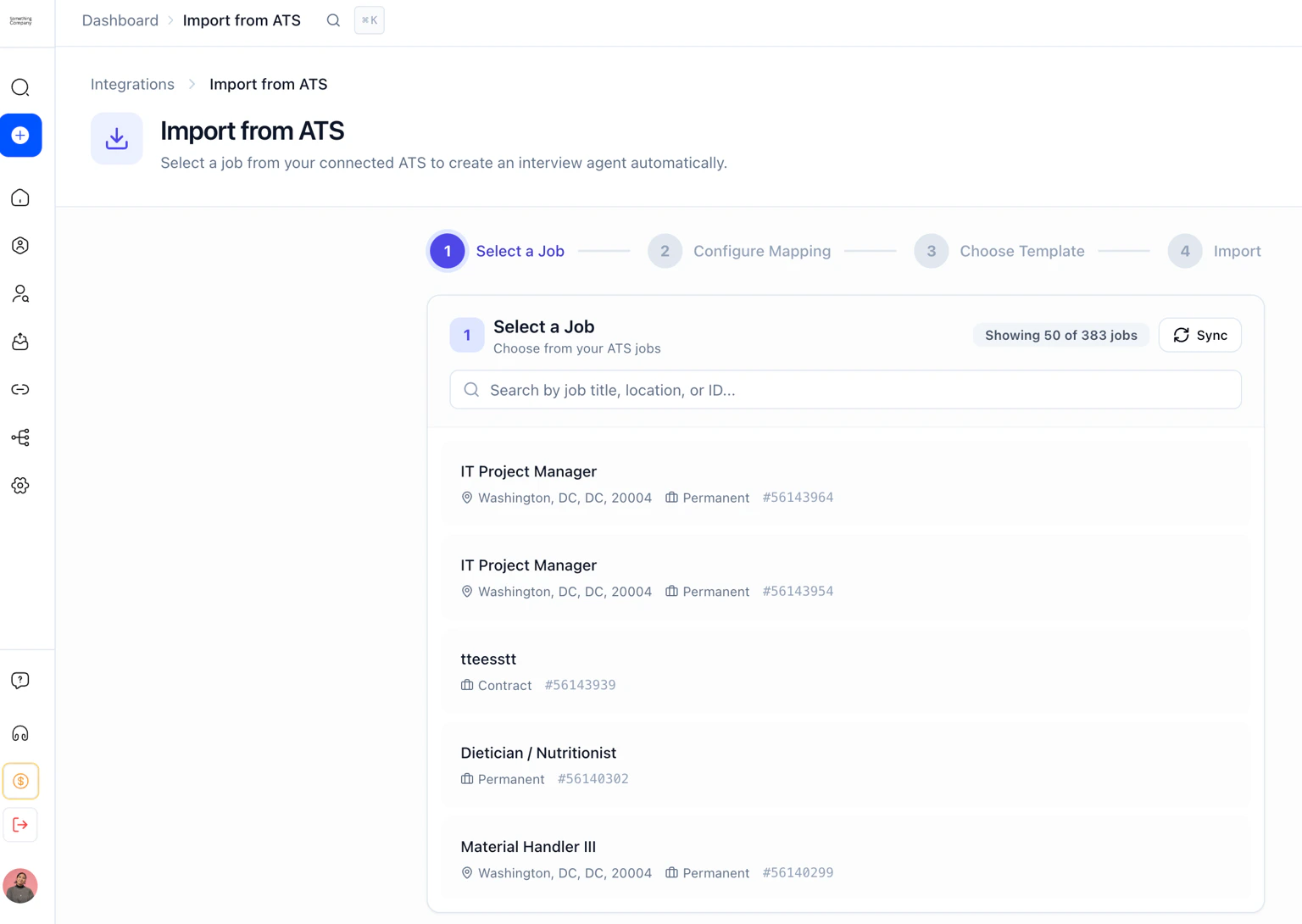
Task: Click Washington location on Material Handler III
Action: [x=556, y=872]
